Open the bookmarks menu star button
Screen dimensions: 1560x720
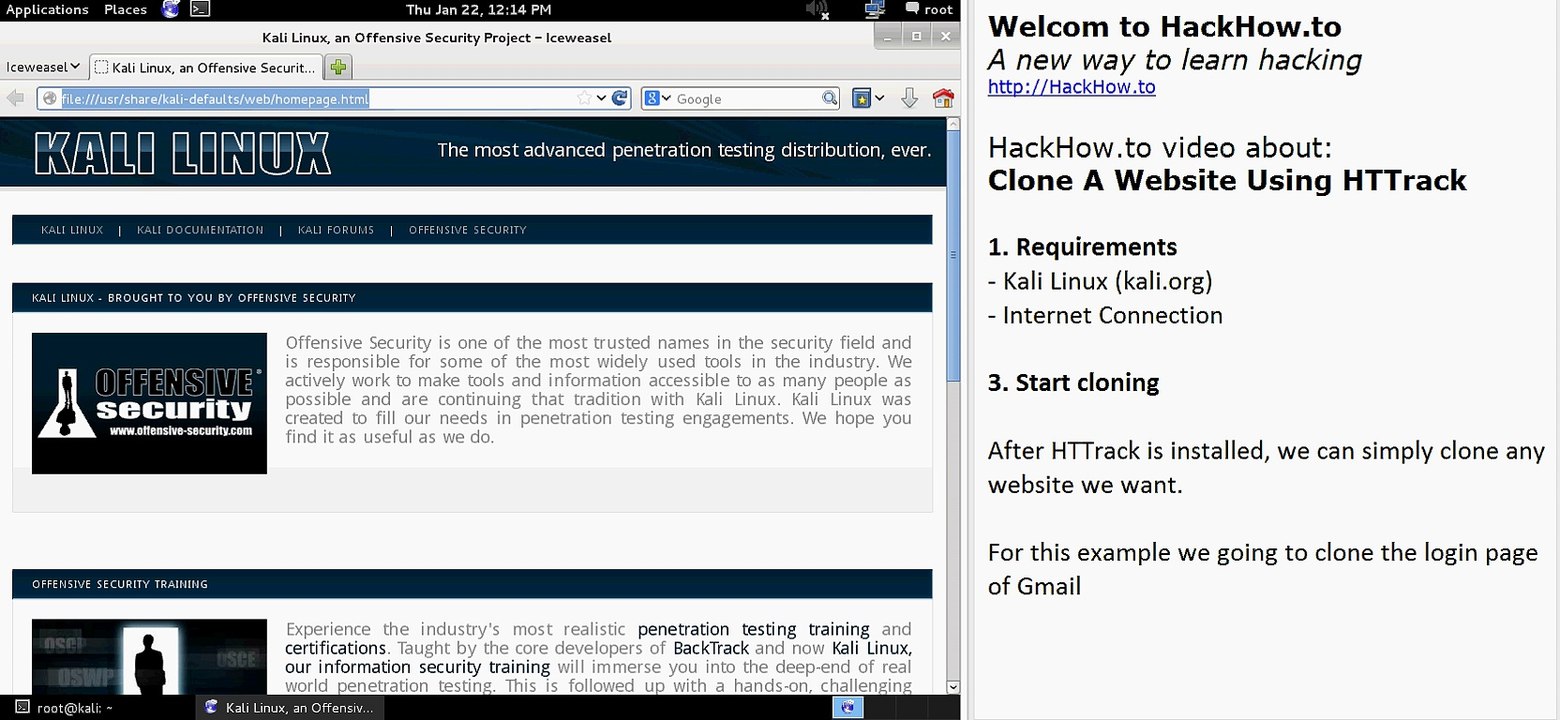coord(861,98)
